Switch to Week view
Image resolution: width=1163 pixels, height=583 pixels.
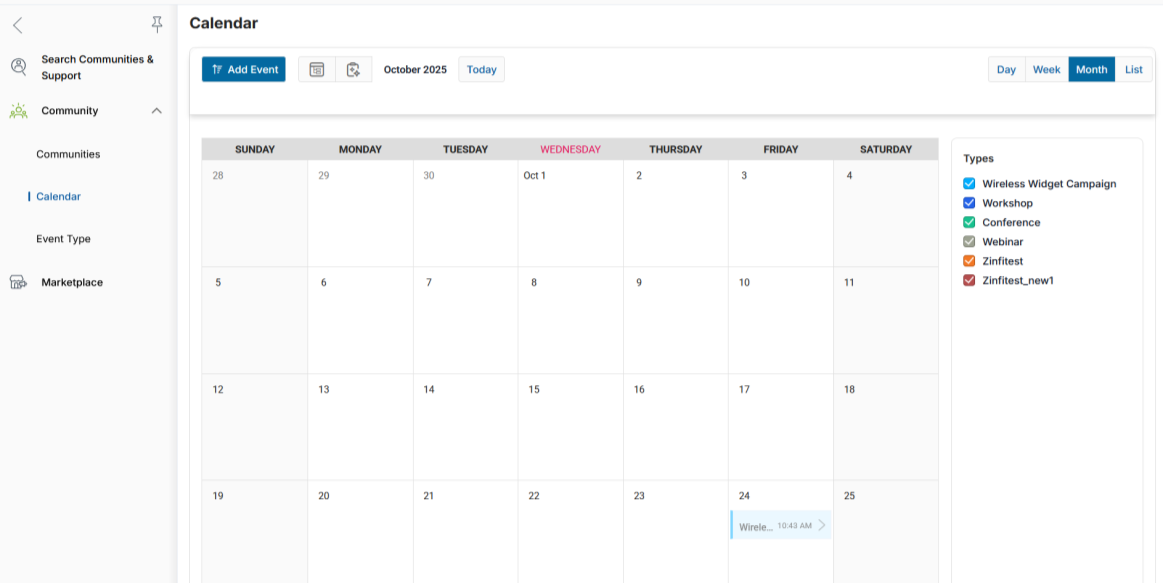[x=1047, y=69]
